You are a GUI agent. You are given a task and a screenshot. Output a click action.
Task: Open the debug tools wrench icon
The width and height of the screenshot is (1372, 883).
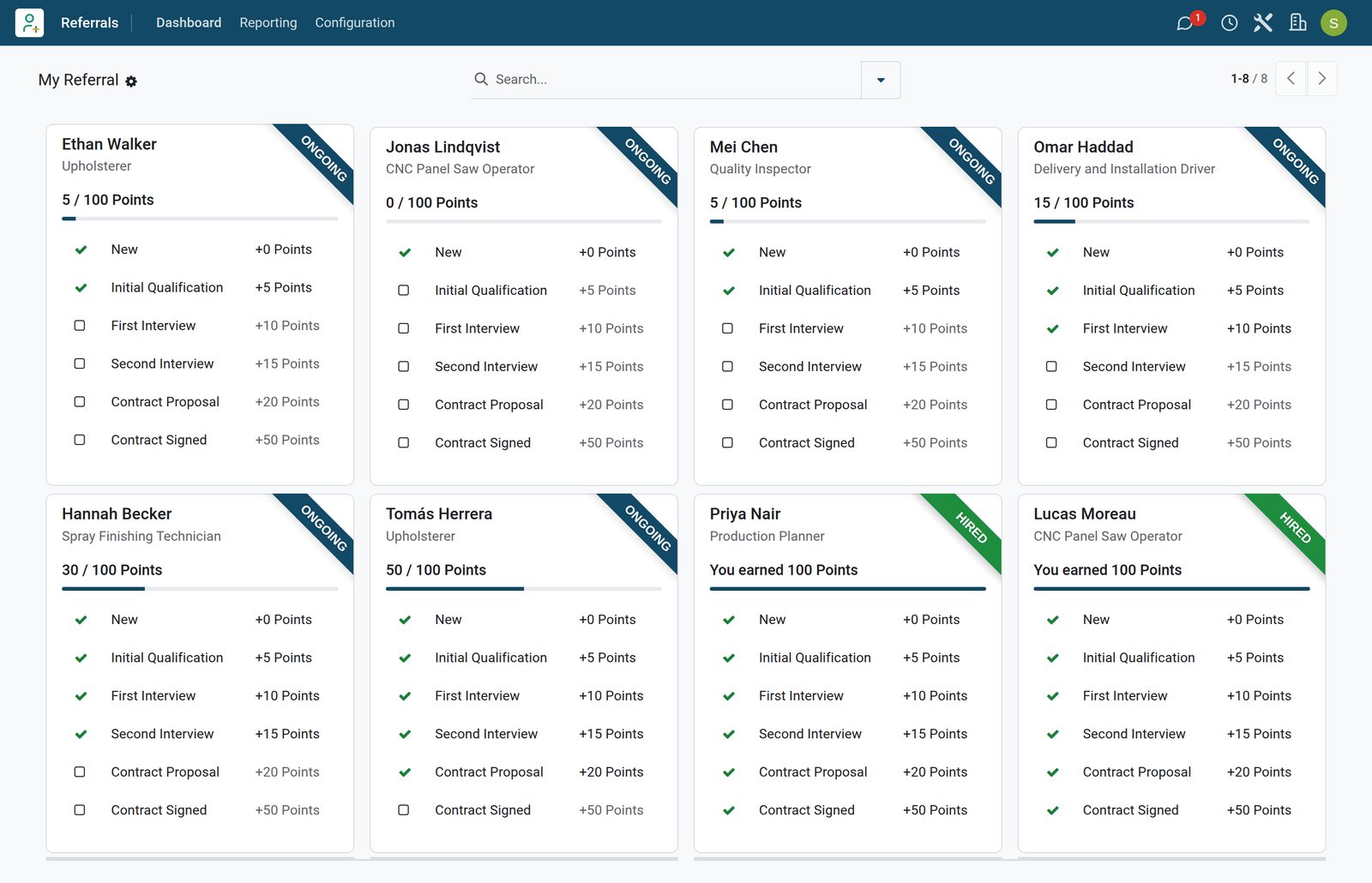[1263, 23]
